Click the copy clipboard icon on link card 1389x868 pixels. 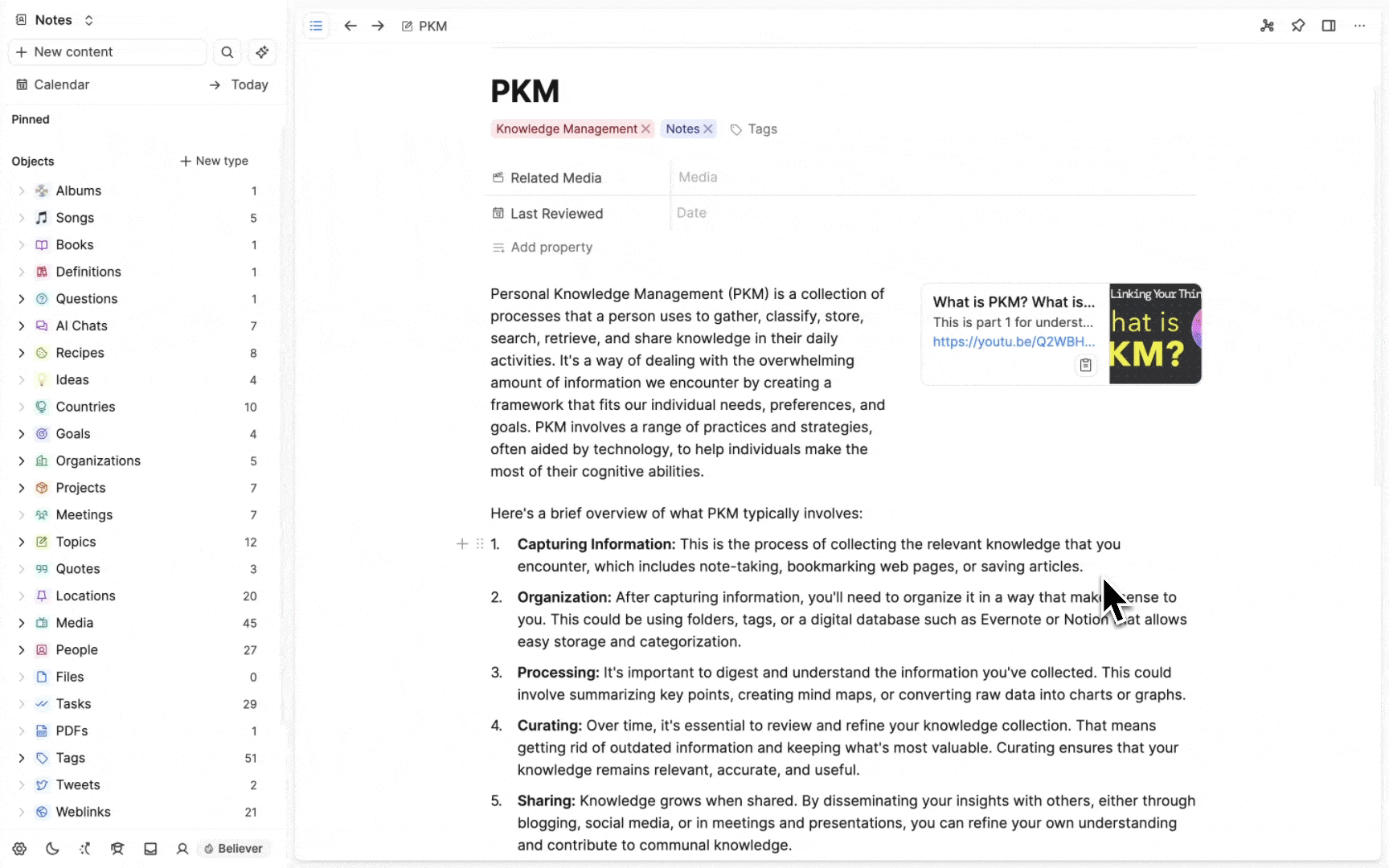pos(1085,365)
